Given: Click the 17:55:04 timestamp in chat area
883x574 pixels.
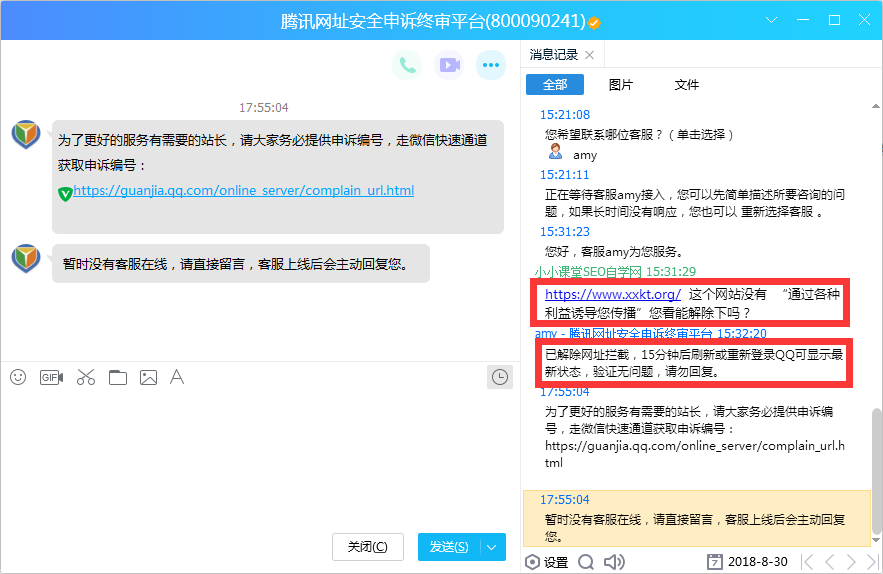Looking at the screenshot, I should click(264, 108).
